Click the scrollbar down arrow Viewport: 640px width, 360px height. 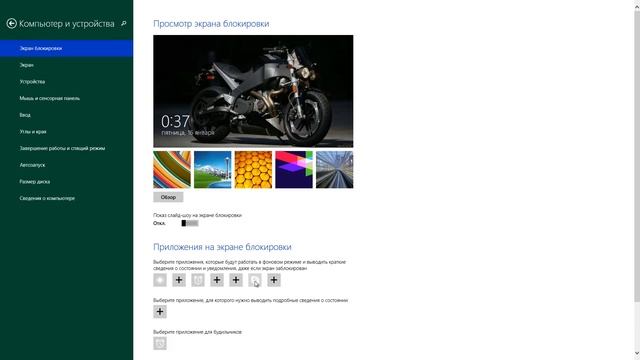tap(637, 353)
